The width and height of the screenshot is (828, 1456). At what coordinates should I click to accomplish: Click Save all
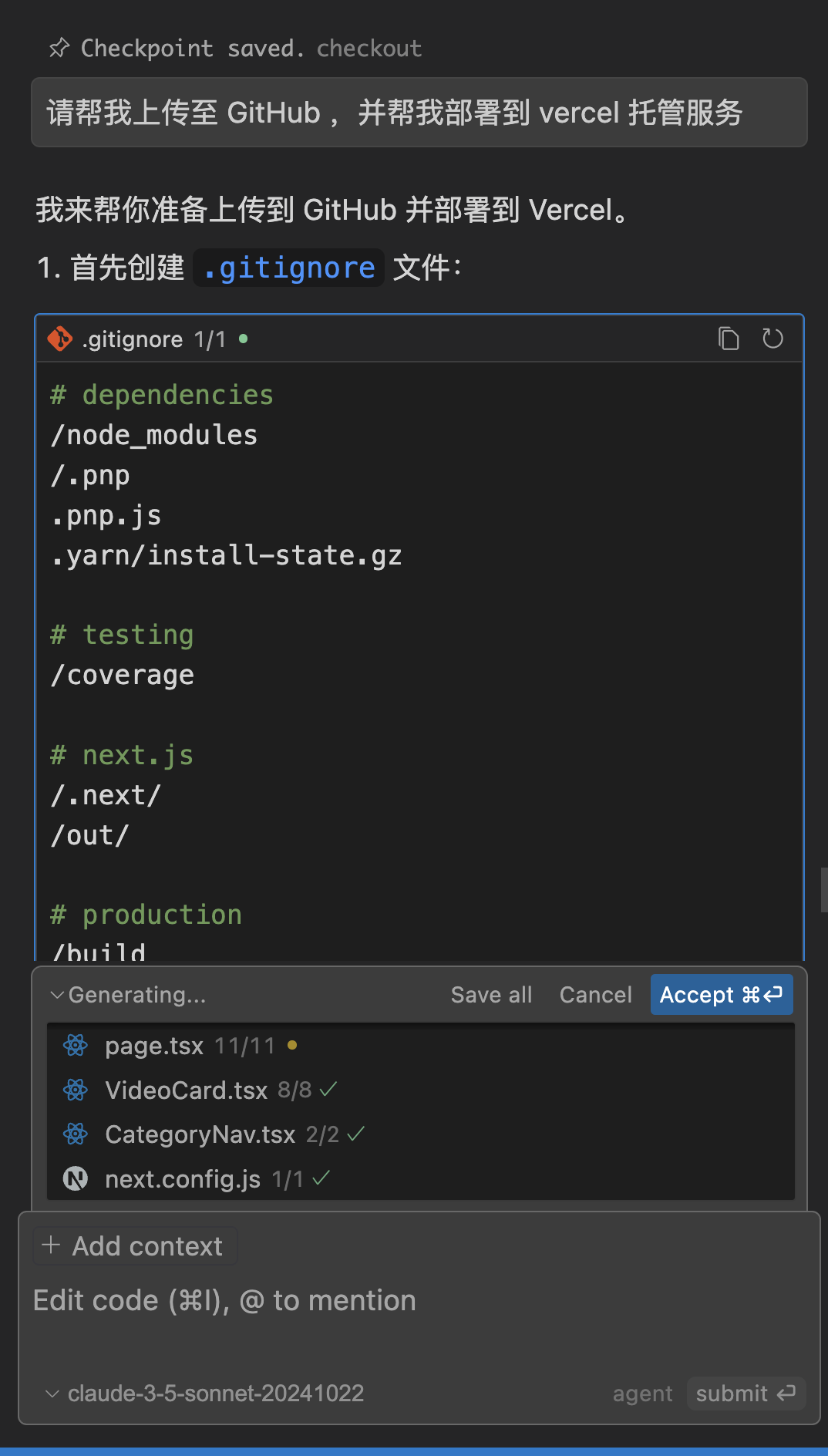[491, 995]
